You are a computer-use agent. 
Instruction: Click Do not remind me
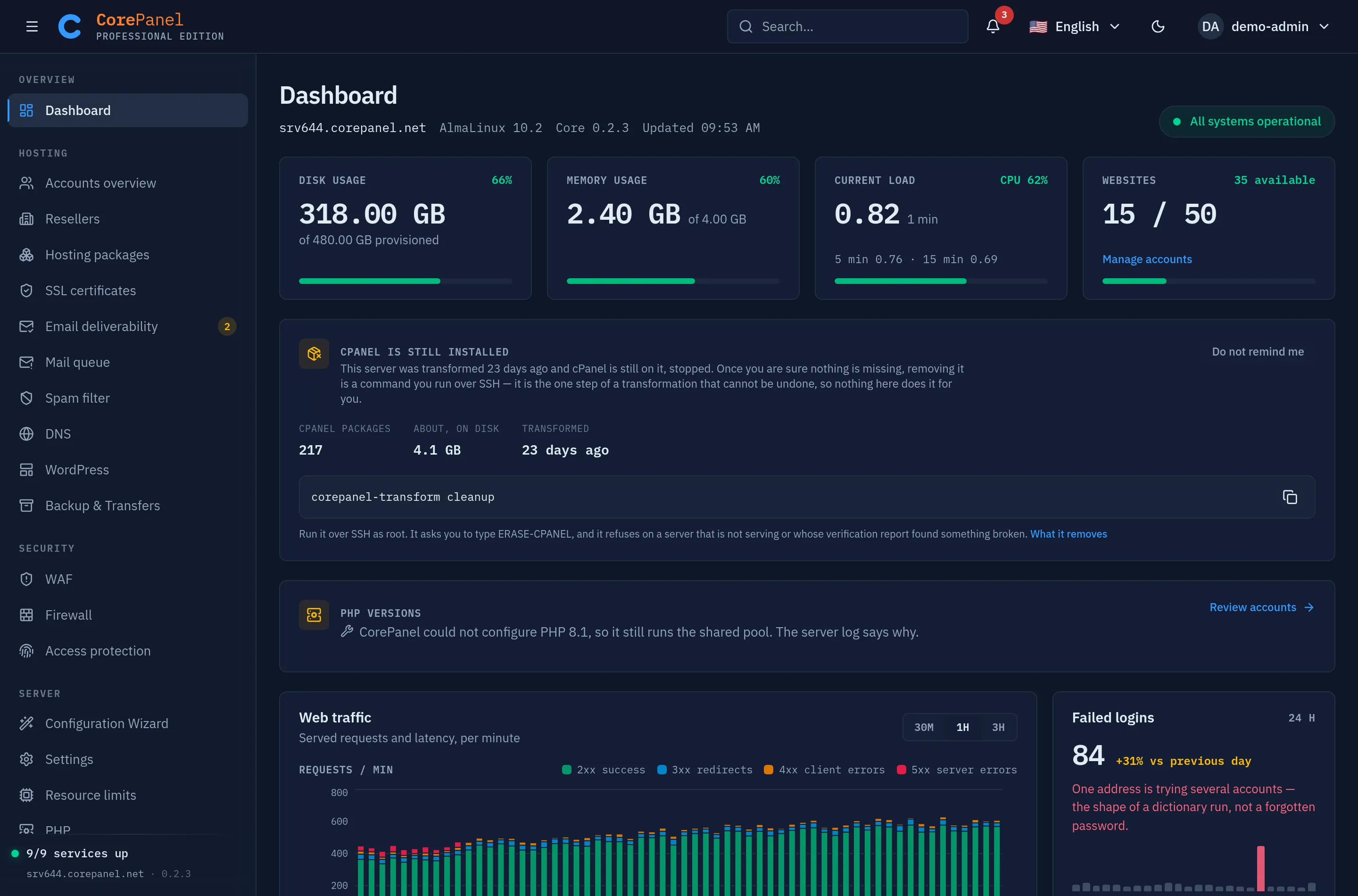[1258, 352]
